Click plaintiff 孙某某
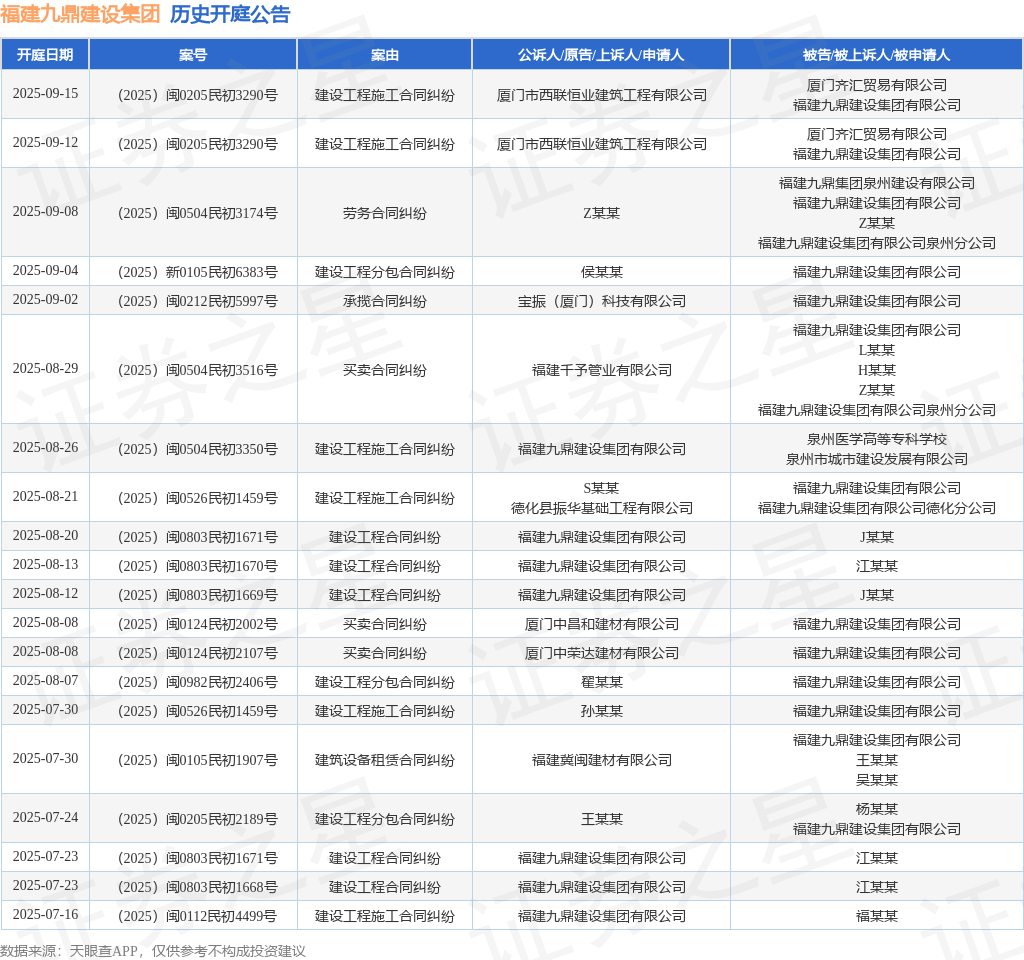1024x960 pixels. click(601, 711)
